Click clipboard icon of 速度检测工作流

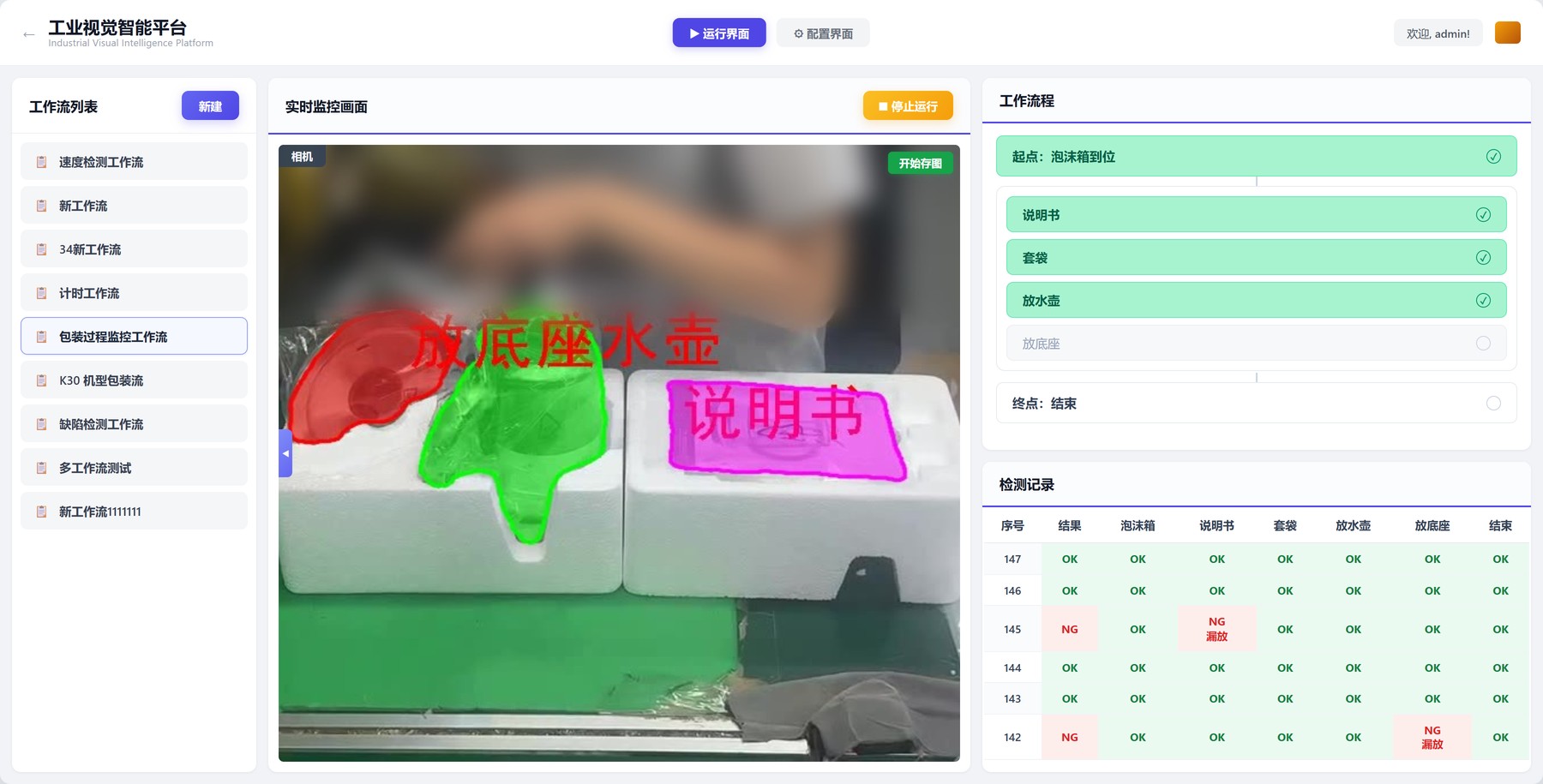41,162
